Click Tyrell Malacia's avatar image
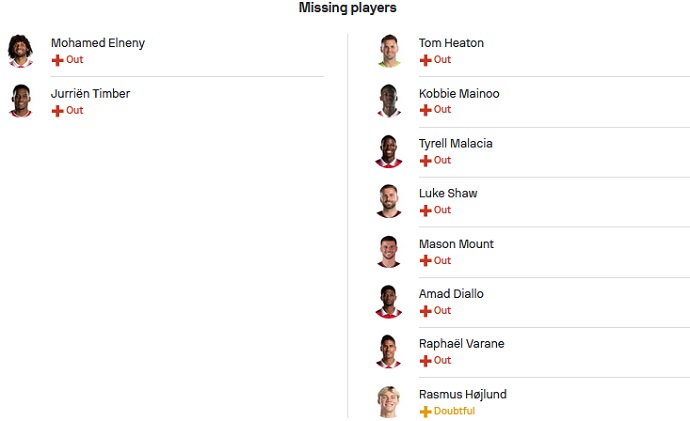Image resolution: width=690 pixels, height=421 pixels. point(389,150)
